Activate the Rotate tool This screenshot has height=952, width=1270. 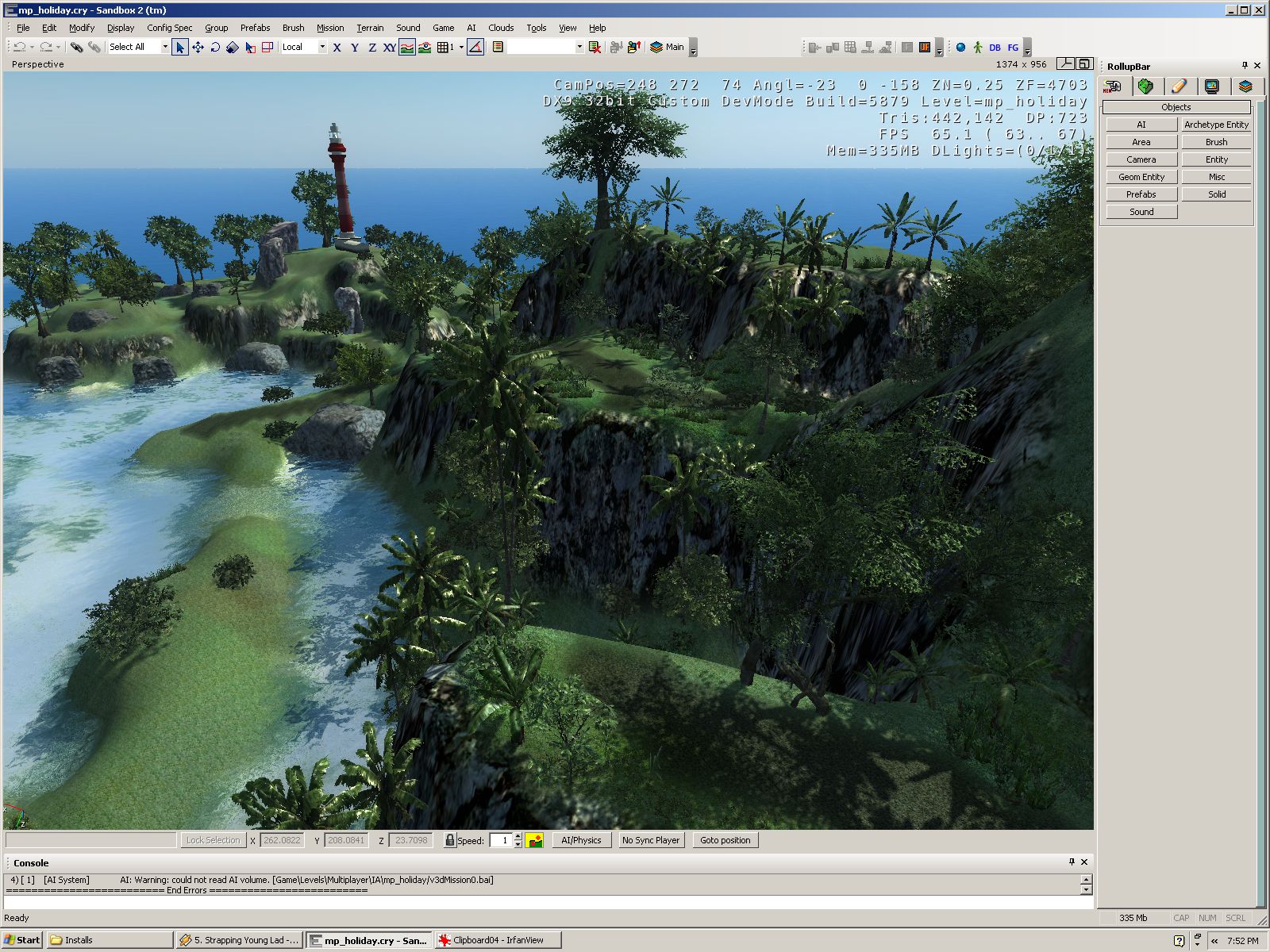(x=215, y=48)
